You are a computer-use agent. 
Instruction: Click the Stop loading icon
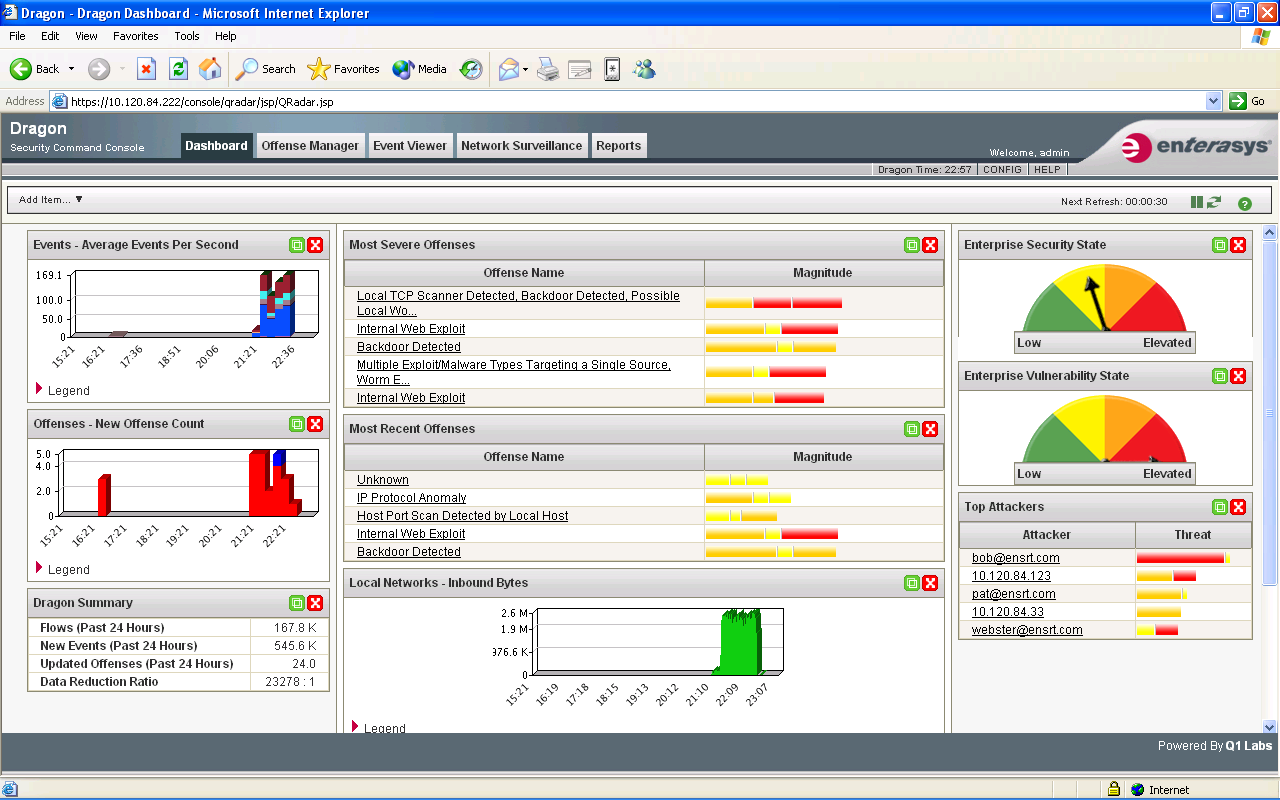[x=146, y=69]
